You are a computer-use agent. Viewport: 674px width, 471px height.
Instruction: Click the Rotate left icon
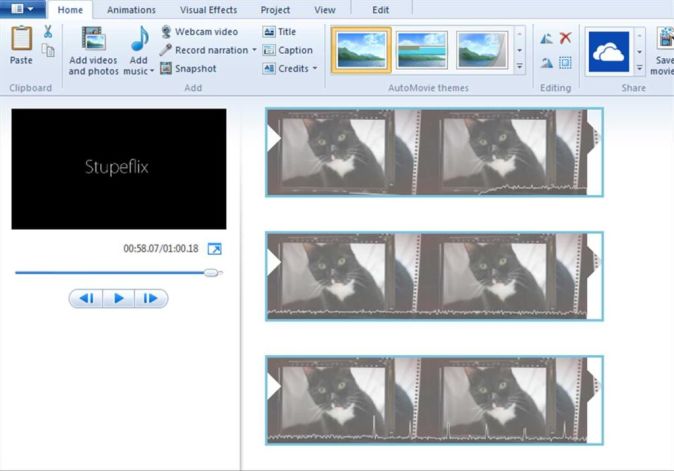(546, 39)
